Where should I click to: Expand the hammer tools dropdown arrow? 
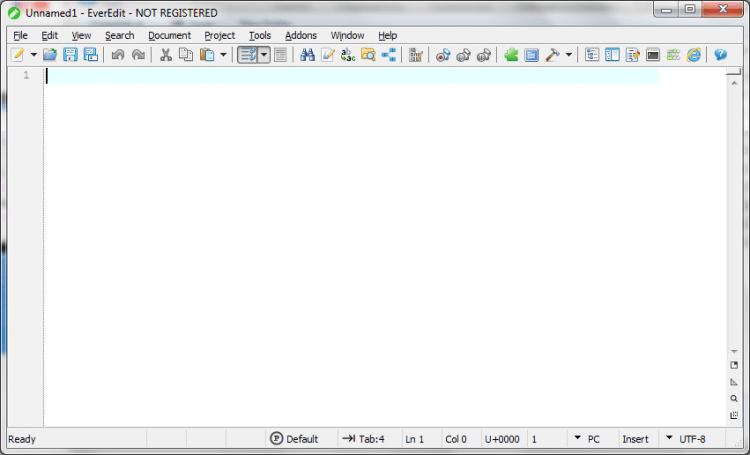tap(569, 55)
